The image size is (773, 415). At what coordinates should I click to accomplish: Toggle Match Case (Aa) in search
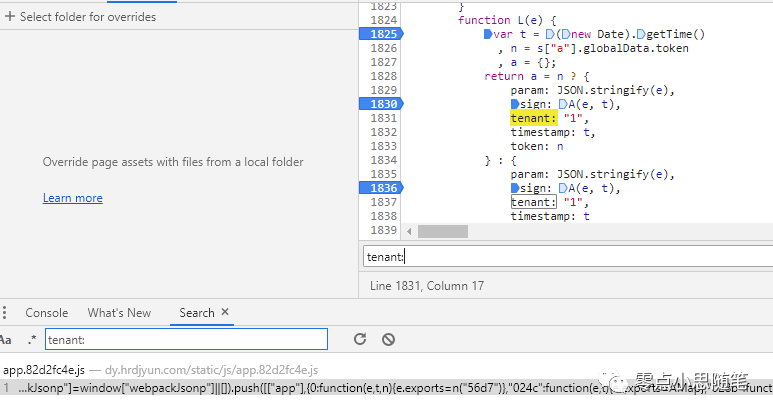(5, 340)
